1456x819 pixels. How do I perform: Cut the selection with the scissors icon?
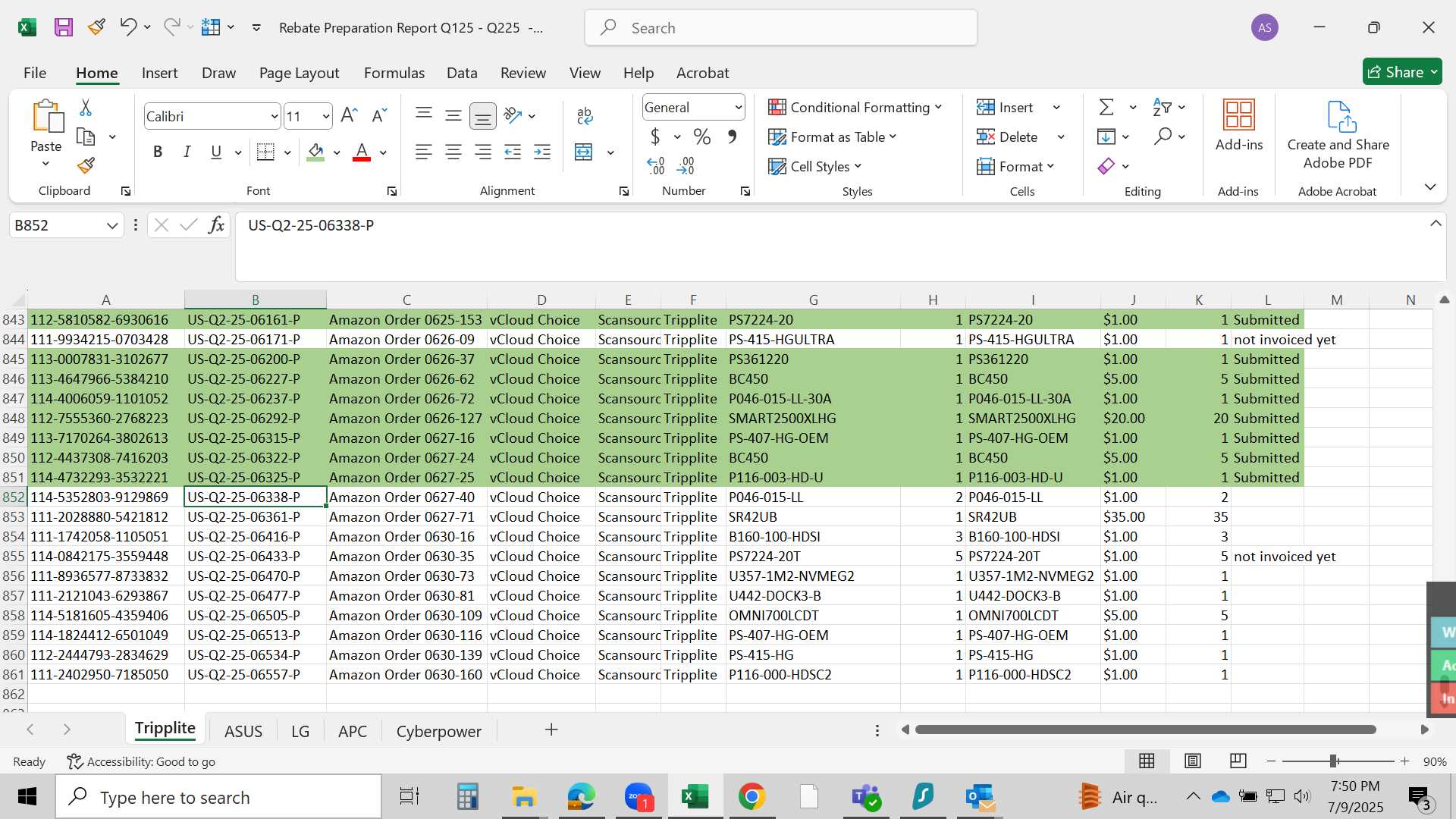[86, 108]
